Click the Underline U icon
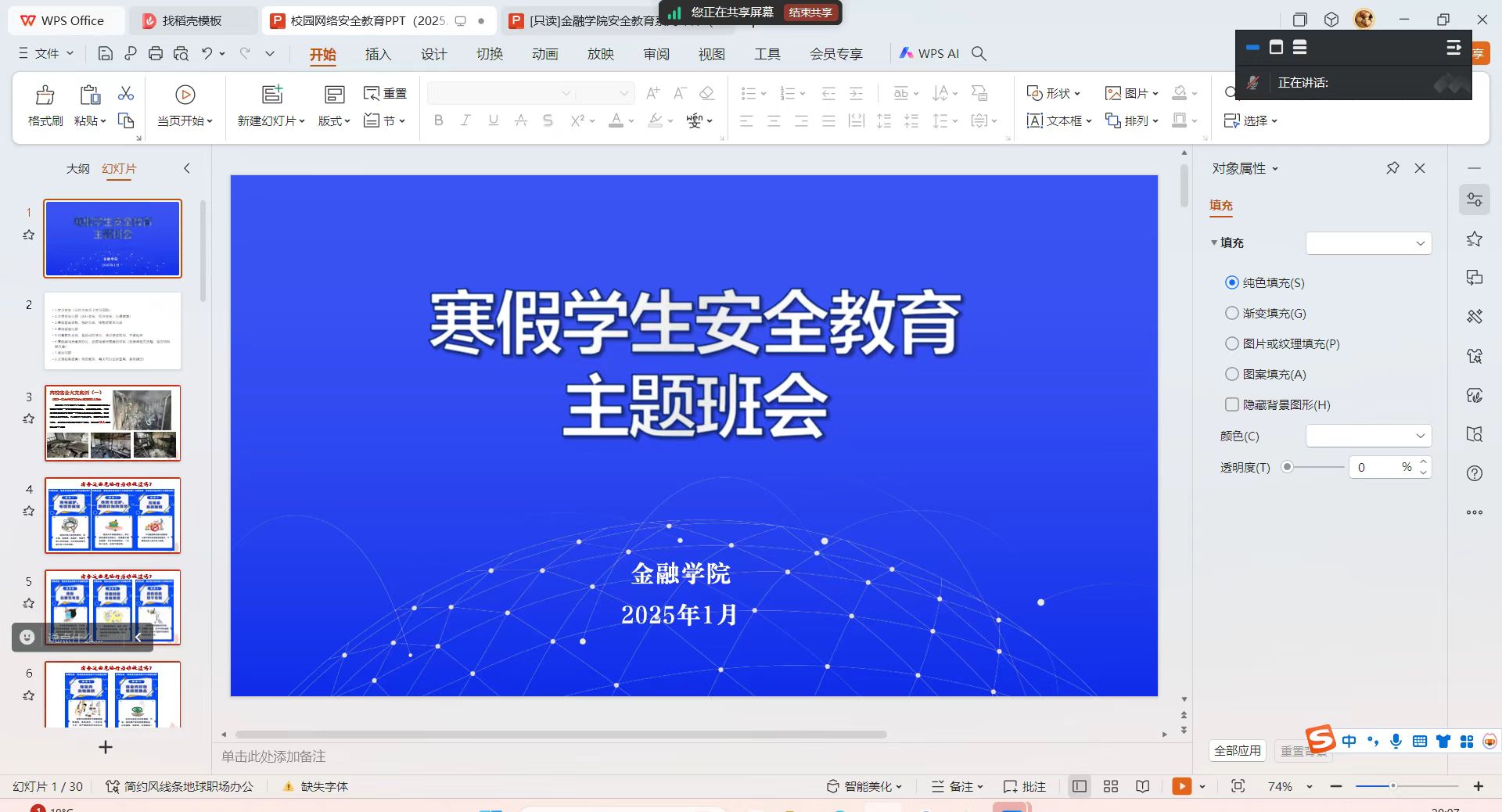Viewport: 1502px width, 812px height. coord(493,120)
